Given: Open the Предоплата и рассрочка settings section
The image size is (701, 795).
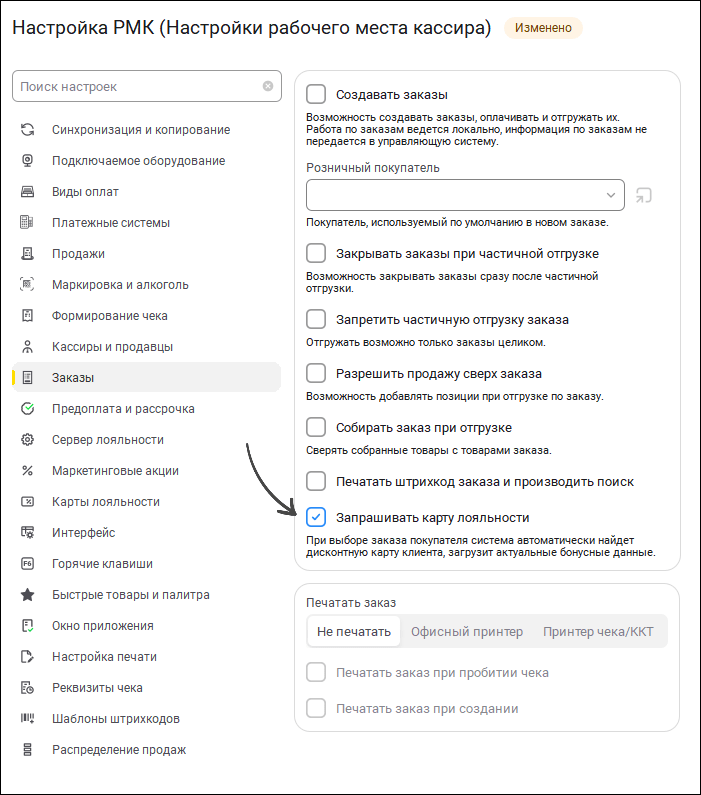Looking at the screenshot, I should (123, 409).
